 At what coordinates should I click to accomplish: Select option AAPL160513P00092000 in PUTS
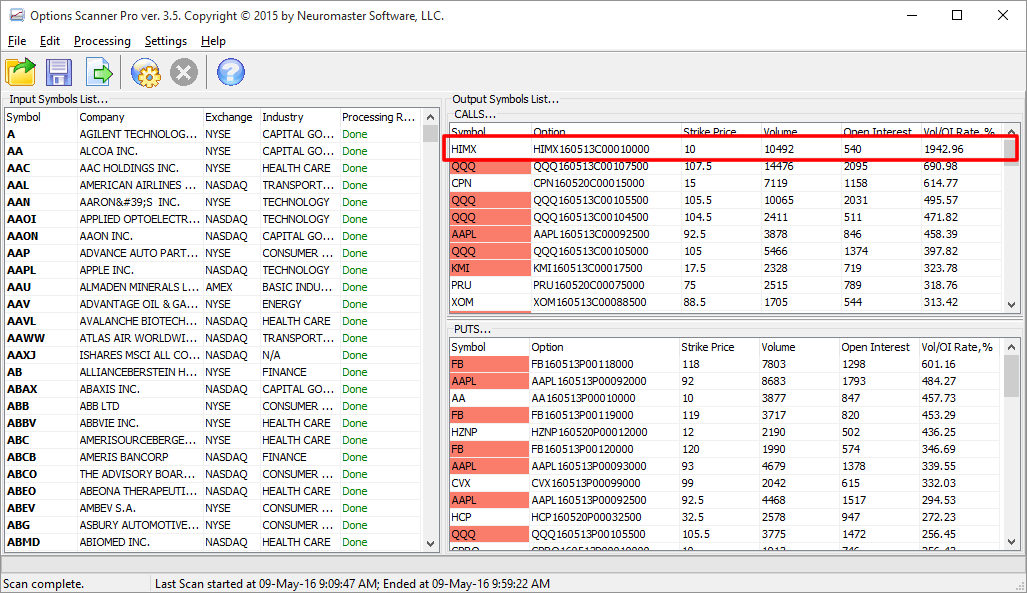pyautogui.click(x=589, y=381)
